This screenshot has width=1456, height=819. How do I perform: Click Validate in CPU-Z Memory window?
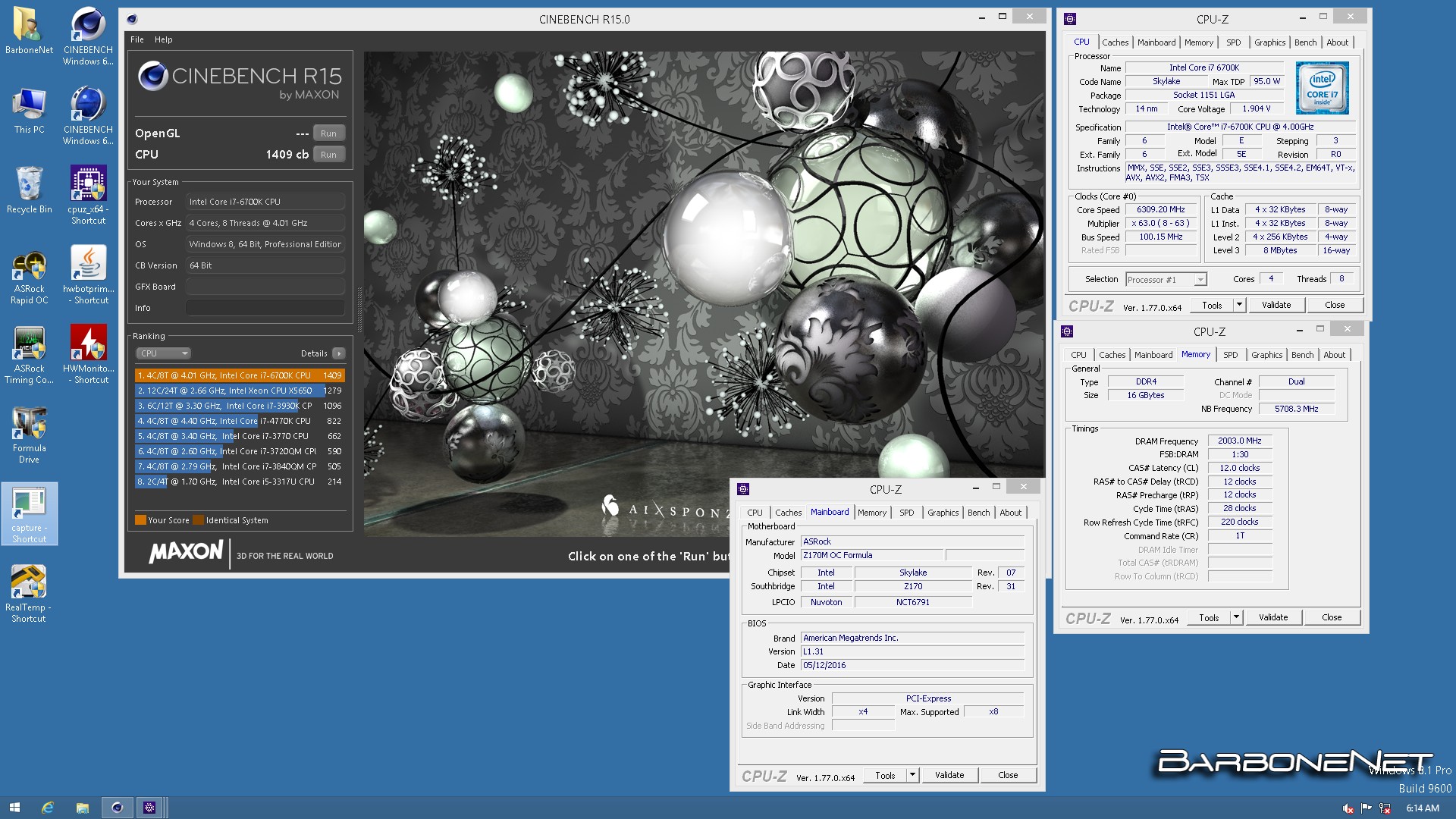1273,617
